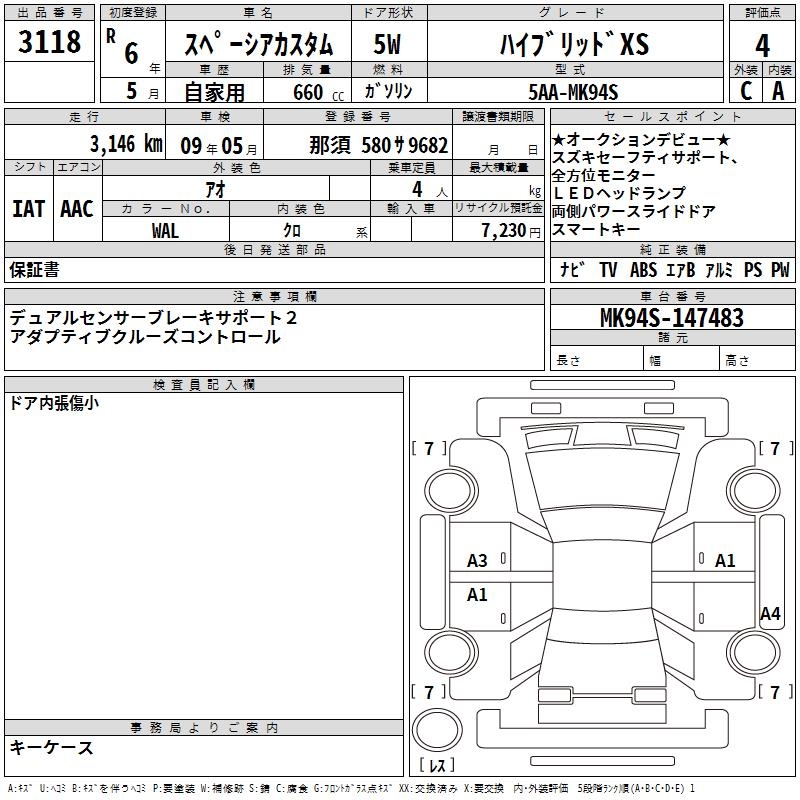Click the A4 damage mark on diagram
Screen dimensions: 800x800
(x=770, y=613)
